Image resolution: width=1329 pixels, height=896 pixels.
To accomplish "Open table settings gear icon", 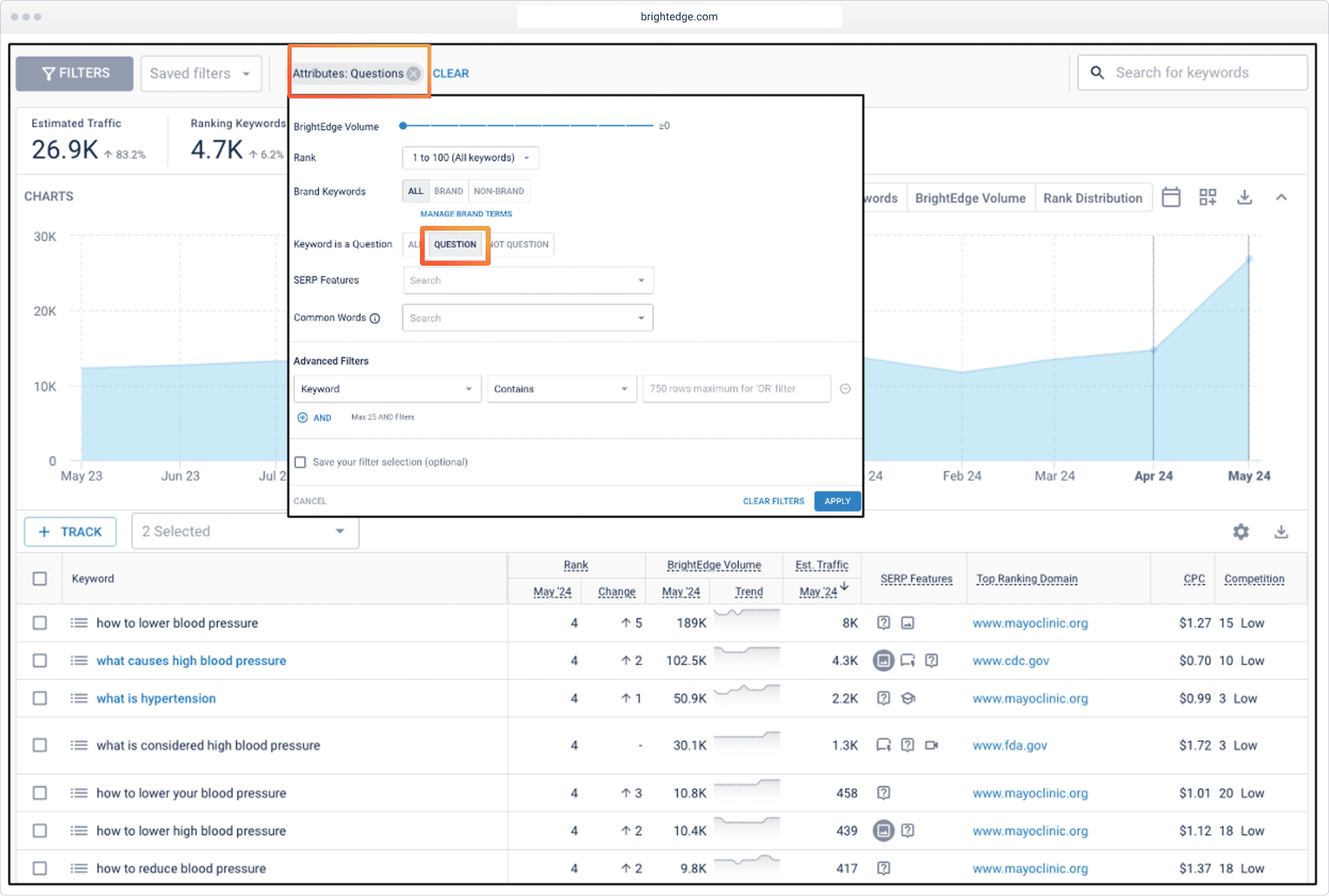I will point(1240,532).
